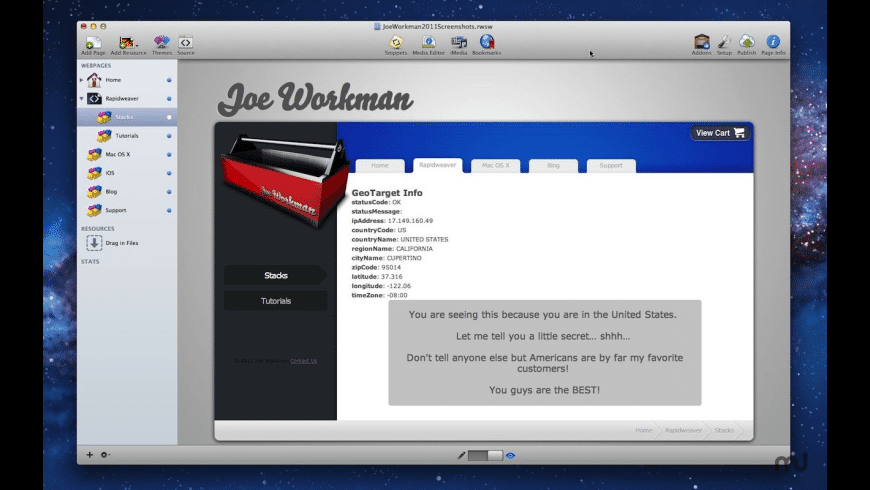Viewport: 870px width, 490px height.
Task: Switch to preview mode eye icon
Action: [x=510, y=456]
